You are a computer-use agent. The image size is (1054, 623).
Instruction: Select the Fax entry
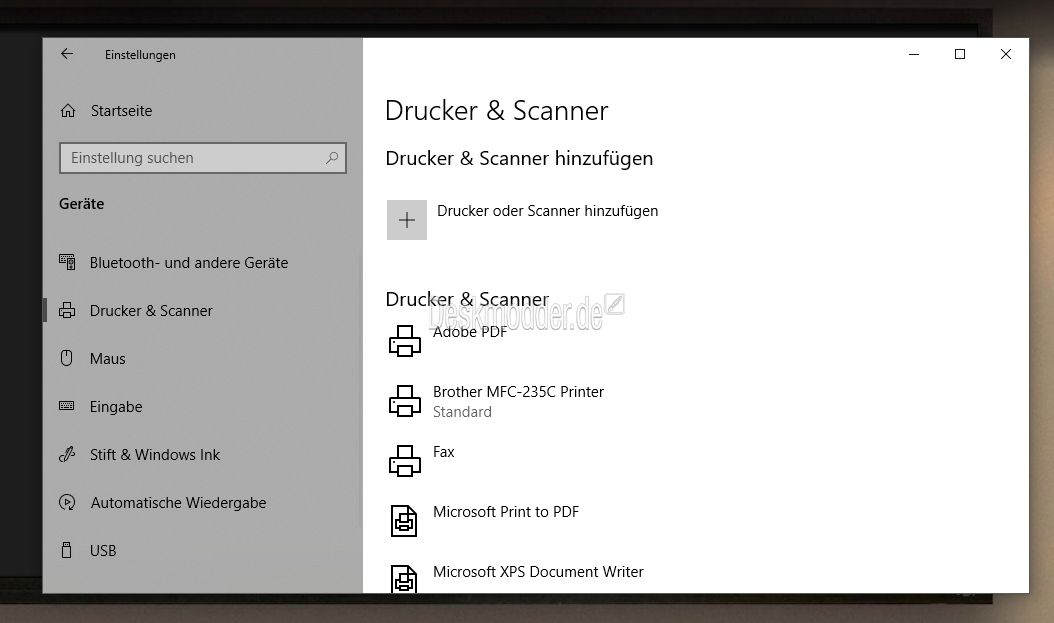coord(444,452)
